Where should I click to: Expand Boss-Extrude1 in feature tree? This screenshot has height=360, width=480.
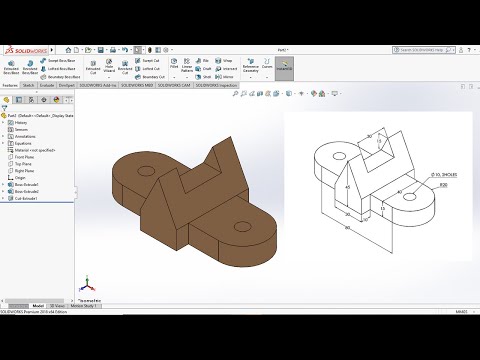tap(3, 184)
